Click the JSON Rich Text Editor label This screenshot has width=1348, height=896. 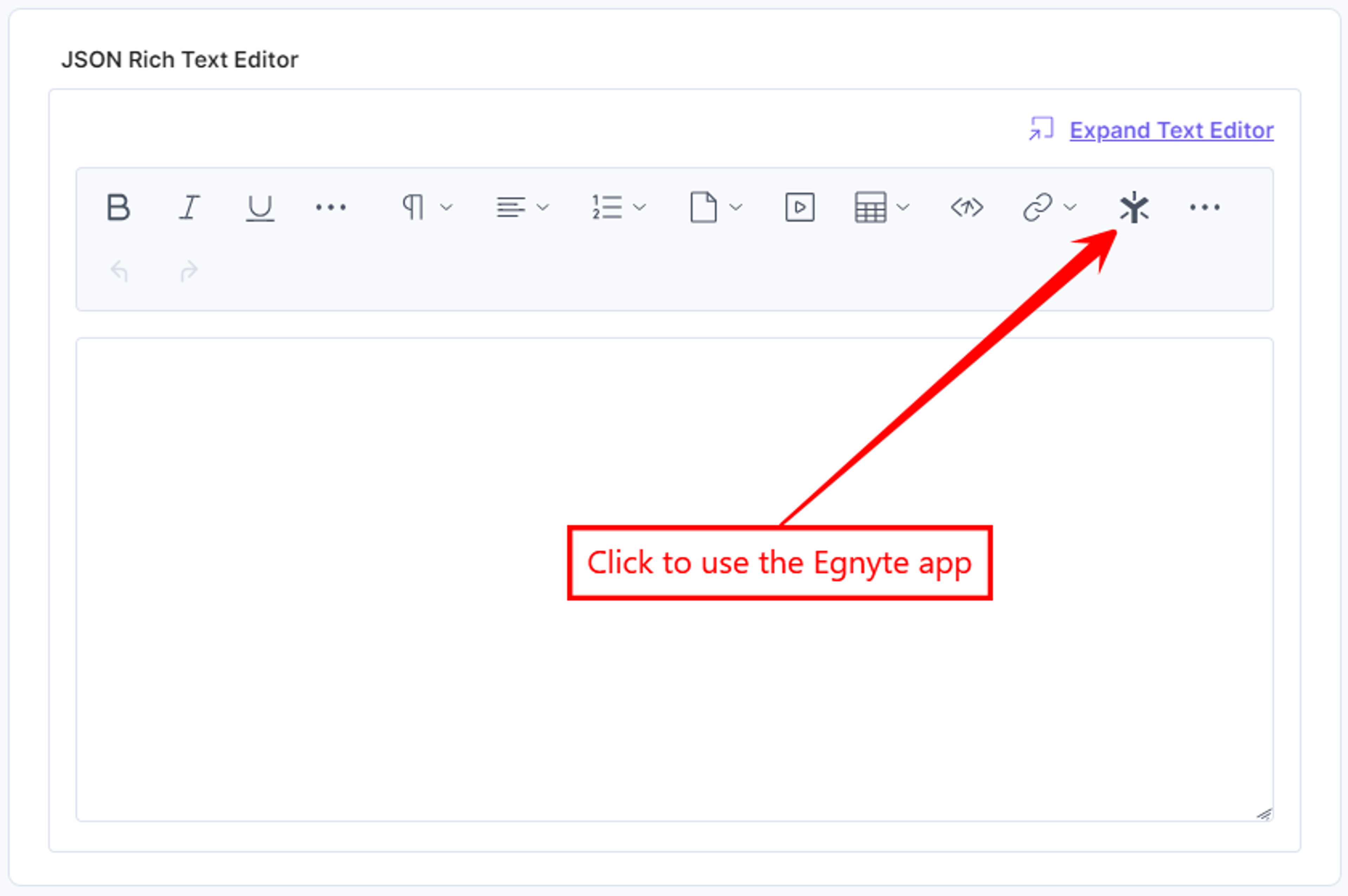(x=179, y=59)
